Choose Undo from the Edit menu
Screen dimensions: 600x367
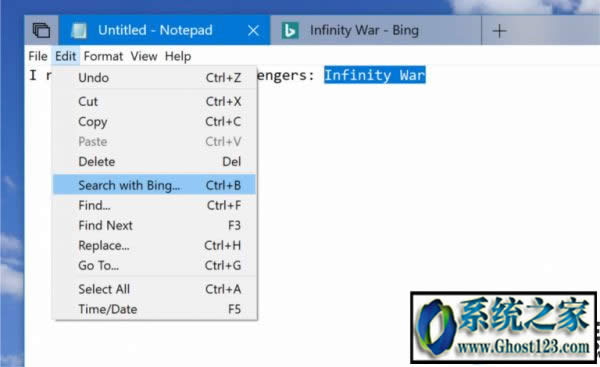point(155,78)
